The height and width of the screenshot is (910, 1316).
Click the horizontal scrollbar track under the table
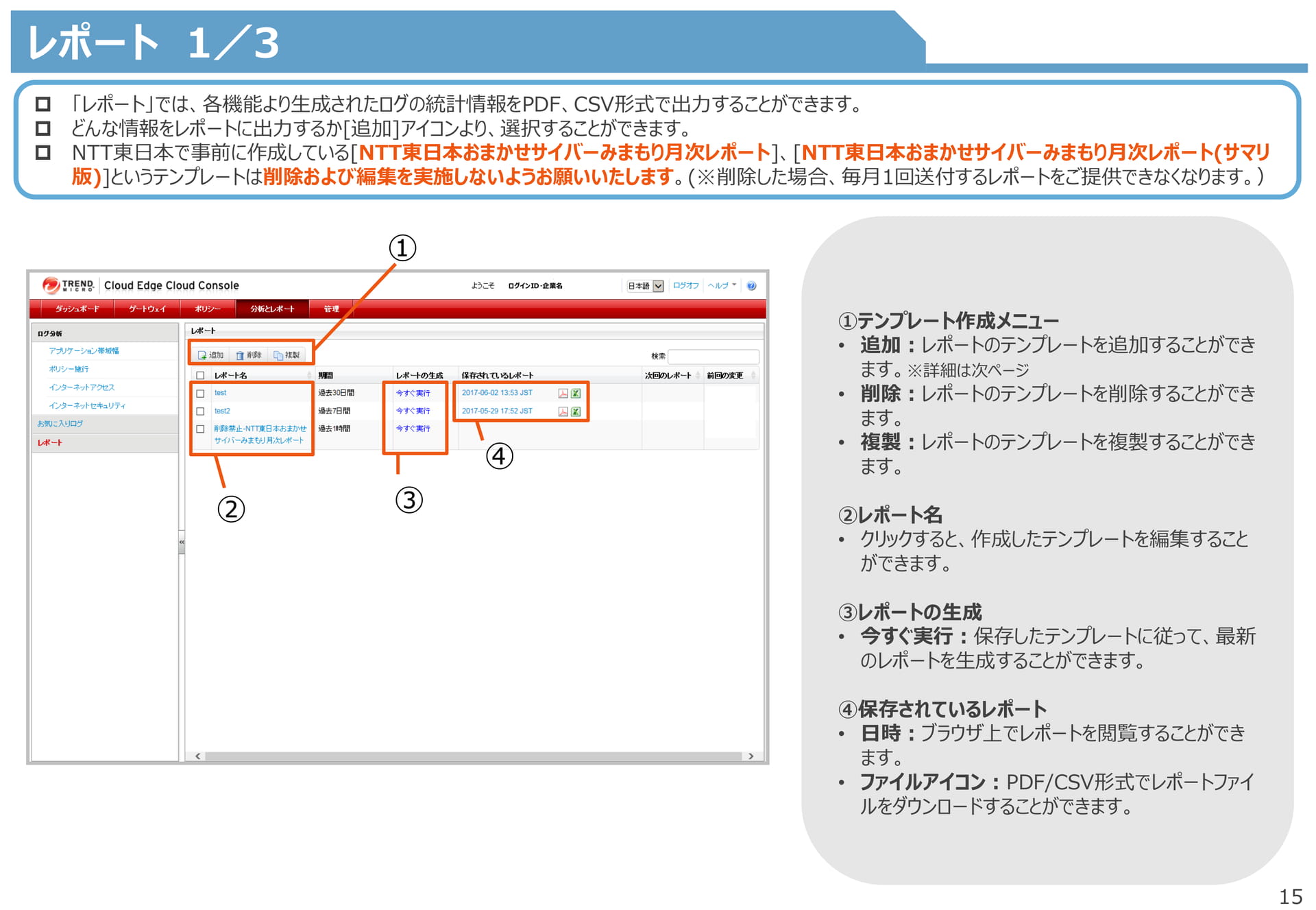click(x=474, y=756)
